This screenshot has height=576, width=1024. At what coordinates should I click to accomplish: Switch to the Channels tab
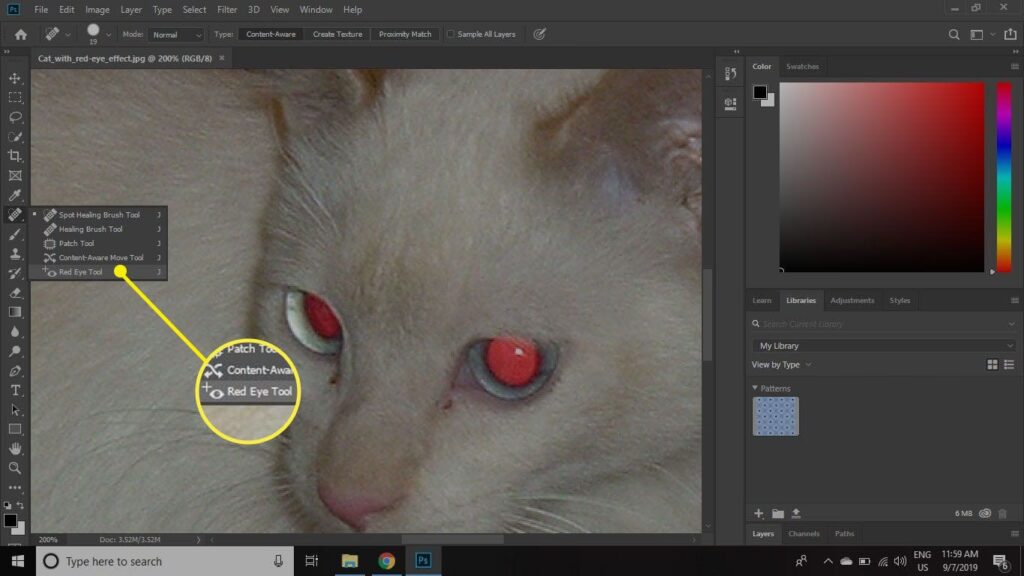803,534
